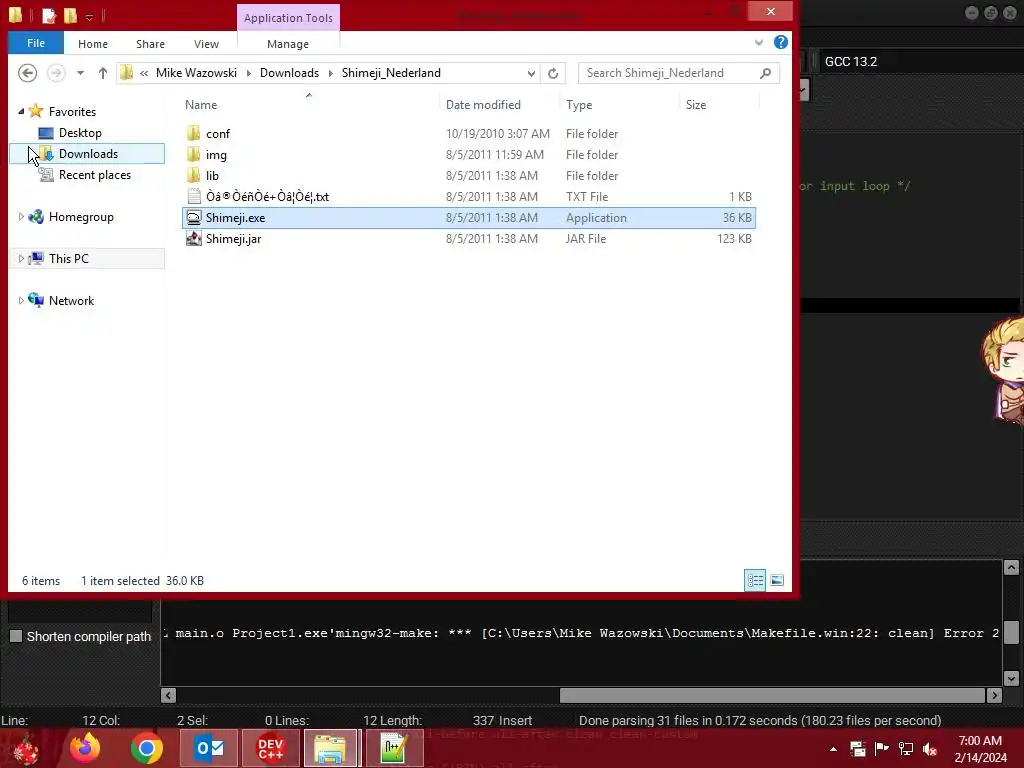Go up one folder level

click(103, 73)
